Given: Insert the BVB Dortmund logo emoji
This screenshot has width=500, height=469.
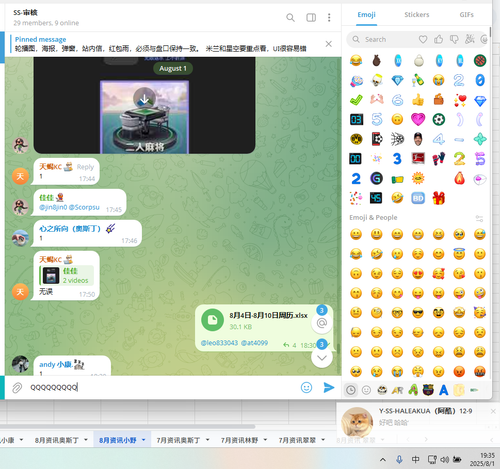Looking at the screenshot, I should click(x=356, y=139).
